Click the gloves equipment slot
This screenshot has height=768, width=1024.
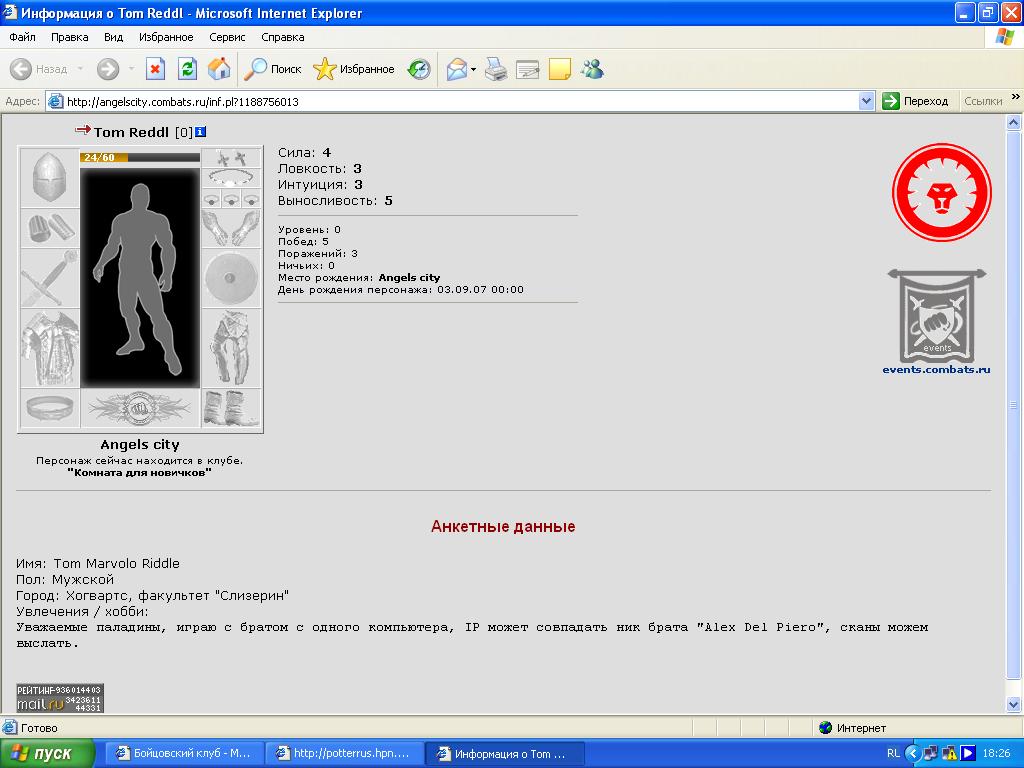coord(231,228)
